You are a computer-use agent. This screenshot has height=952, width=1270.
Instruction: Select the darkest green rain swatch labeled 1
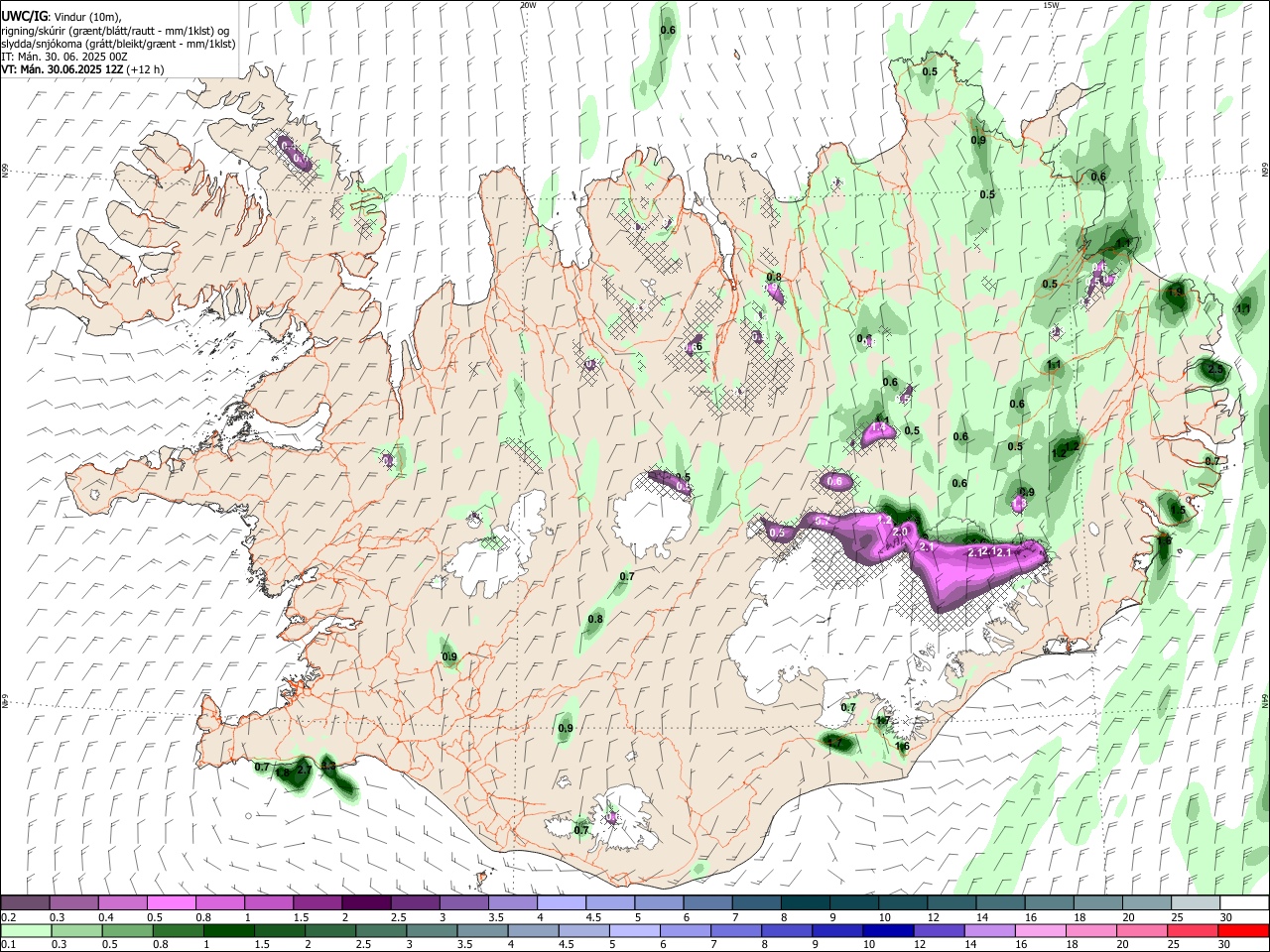(x=228, y=930)
